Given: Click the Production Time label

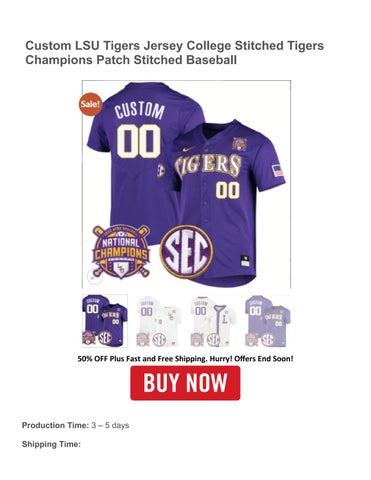Looking at the screenshot, I should [x=55, y=425].
